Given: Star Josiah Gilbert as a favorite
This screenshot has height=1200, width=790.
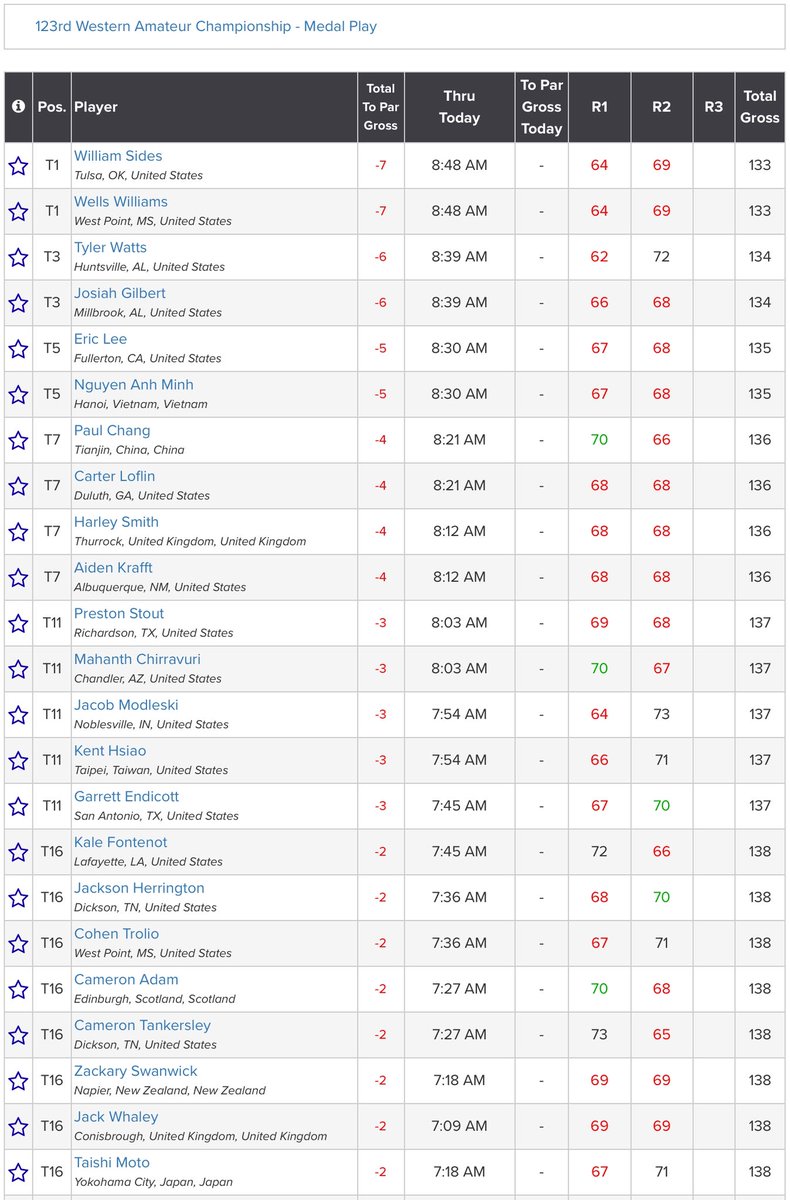Looking at the screenshot, I should 18,303.
